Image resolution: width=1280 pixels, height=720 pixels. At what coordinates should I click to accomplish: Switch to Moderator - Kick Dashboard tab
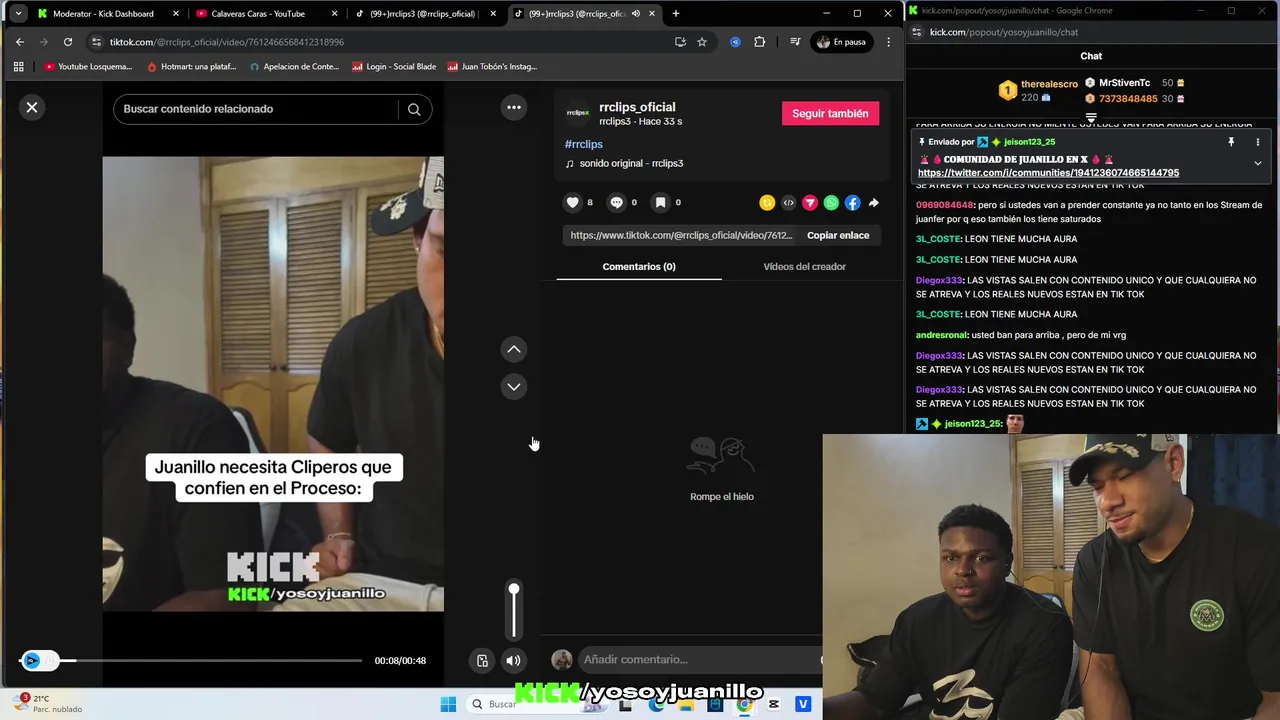[103, 14]
